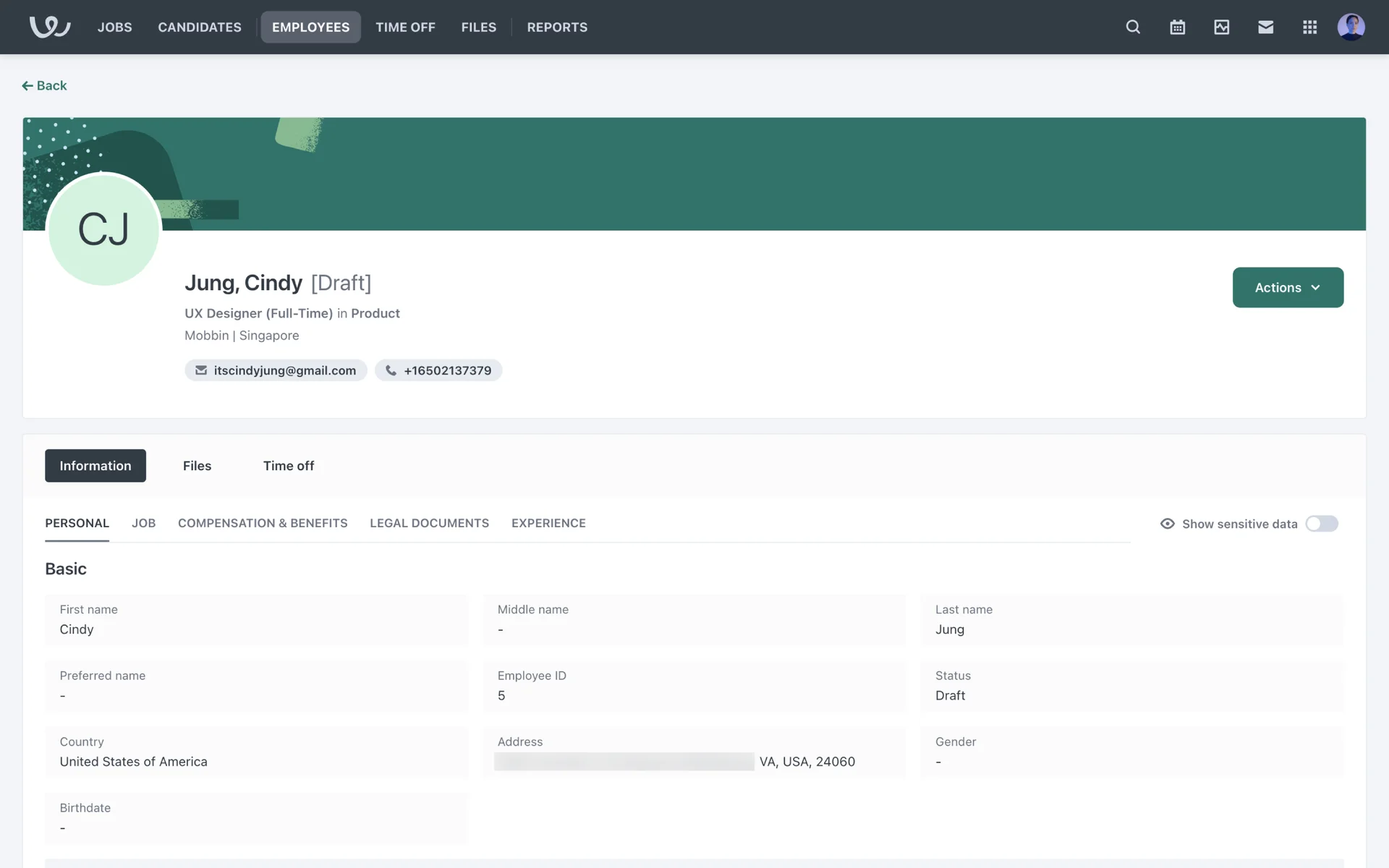This screenshot has width=1389, height=868.
Task: Go to the Time Off menu
Action: click(405, 27)
